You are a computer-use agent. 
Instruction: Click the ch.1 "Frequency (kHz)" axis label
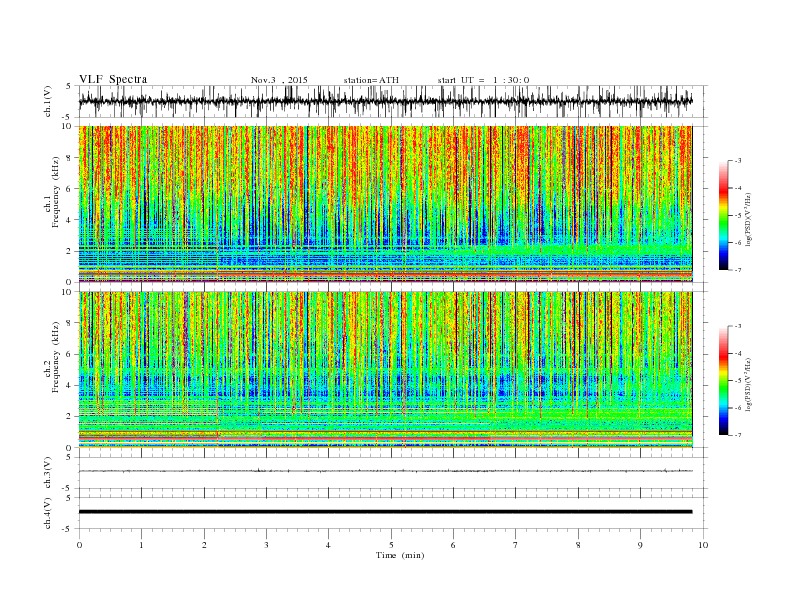click(x=56, y=192)
